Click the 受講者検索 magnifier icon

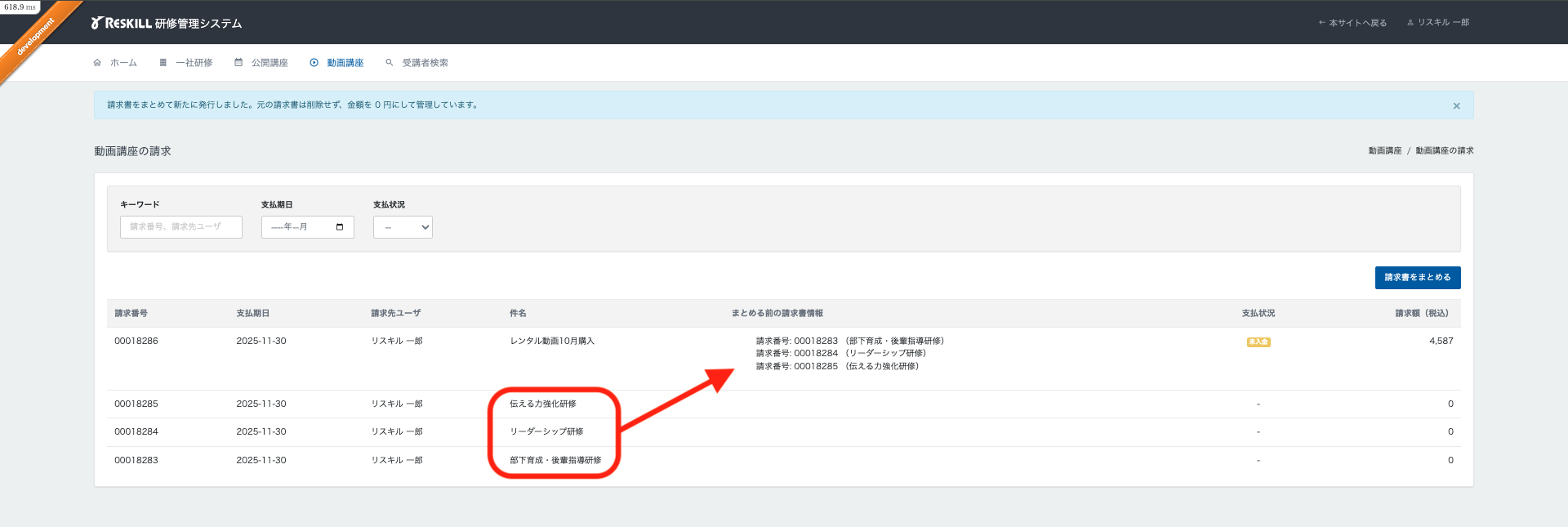[390, 63]
